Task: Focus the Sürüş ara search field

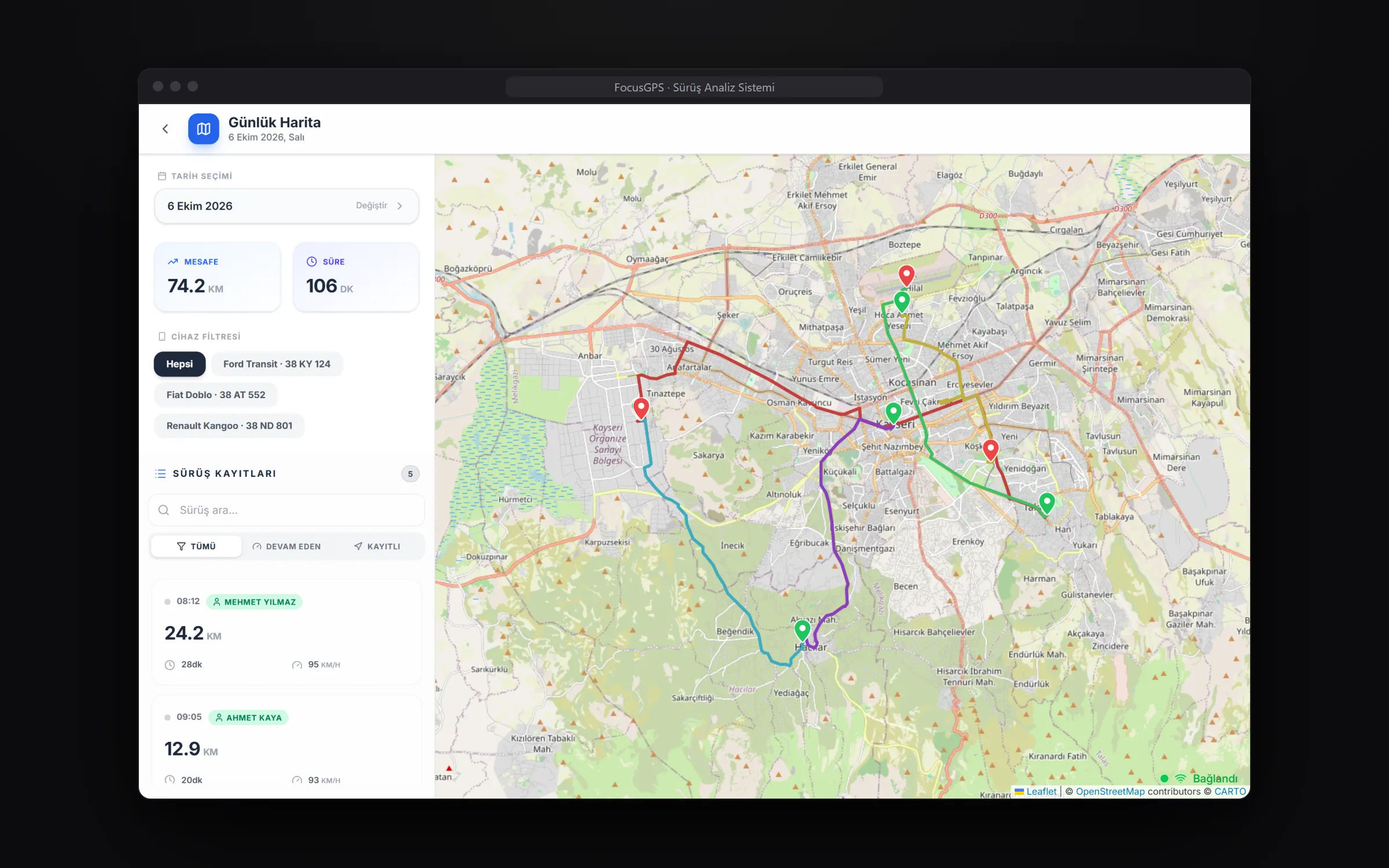Action: (x=286, y=510)
